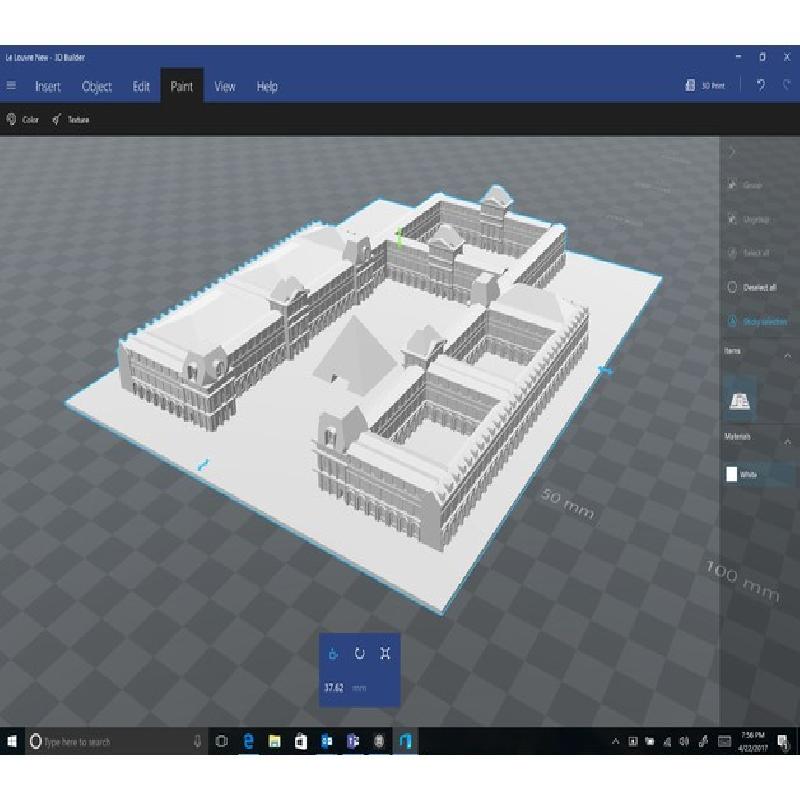Choose the Texture paint tool
The width and height of the screenshot is (800, 800).
point(70,119)
